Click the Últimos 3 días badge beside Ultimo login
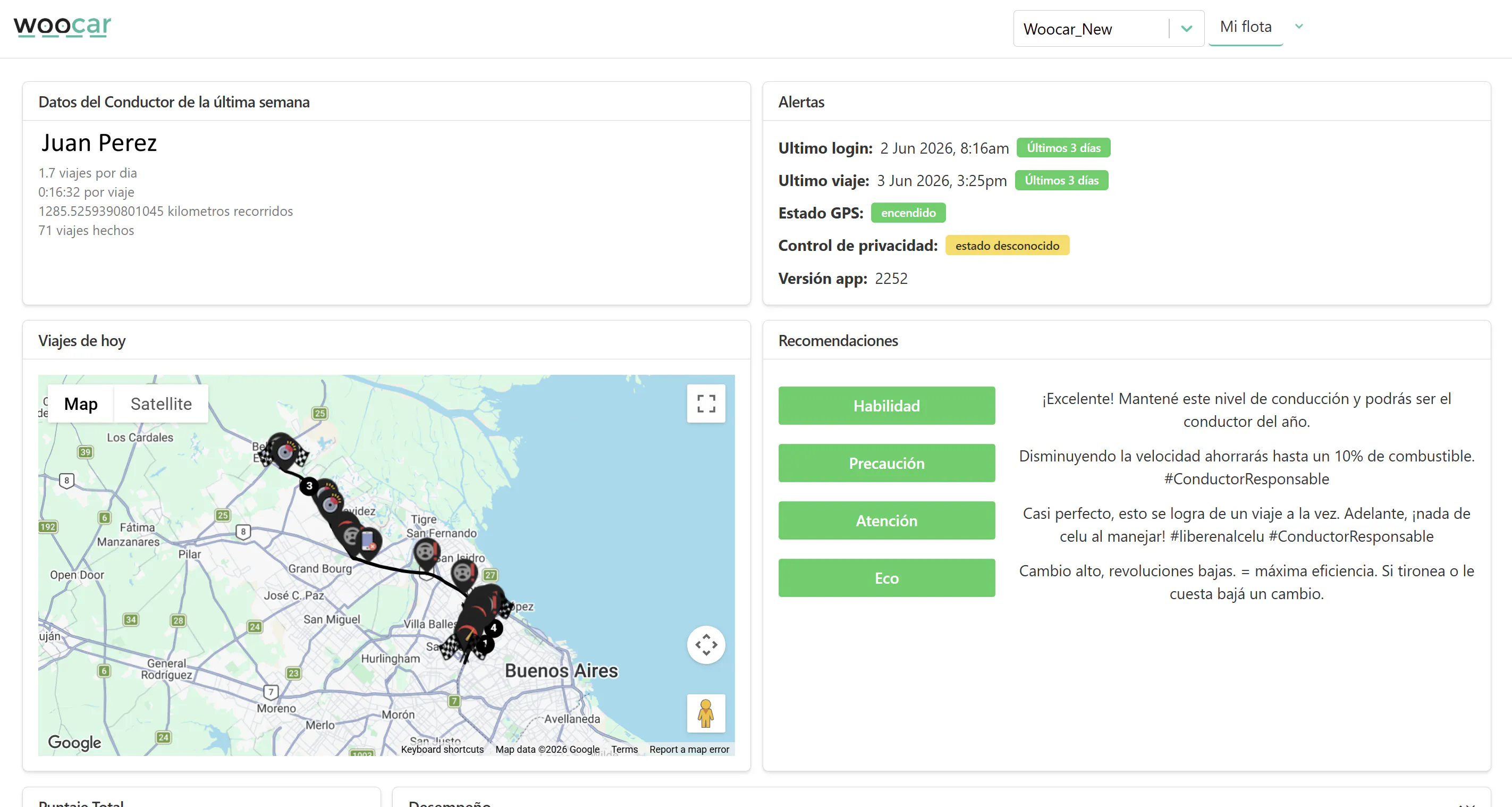The width and height of the screenshot is (1512, 807). (1063, 148)
